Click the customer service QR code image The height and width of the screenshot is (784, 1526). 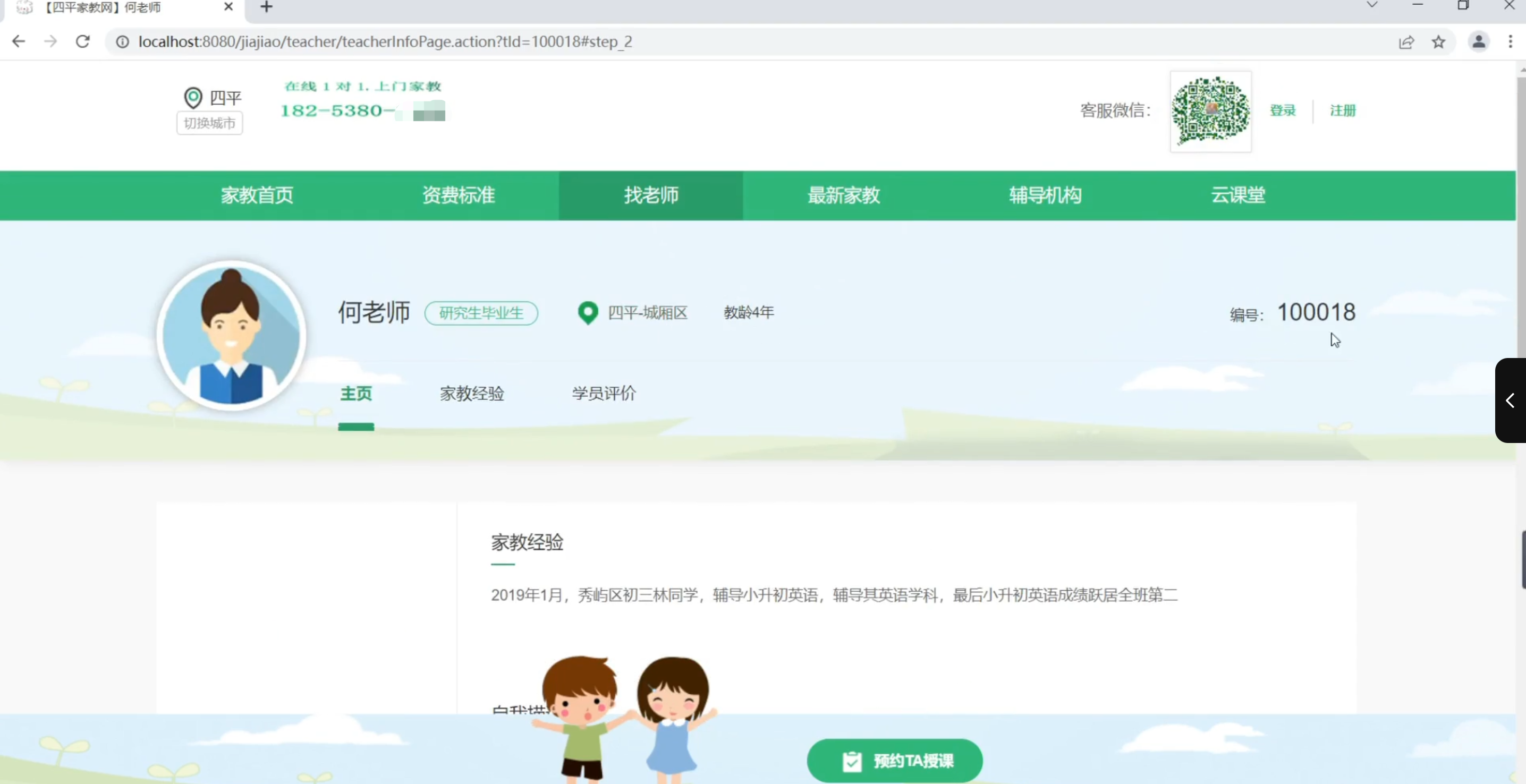tap(1210, 110)
